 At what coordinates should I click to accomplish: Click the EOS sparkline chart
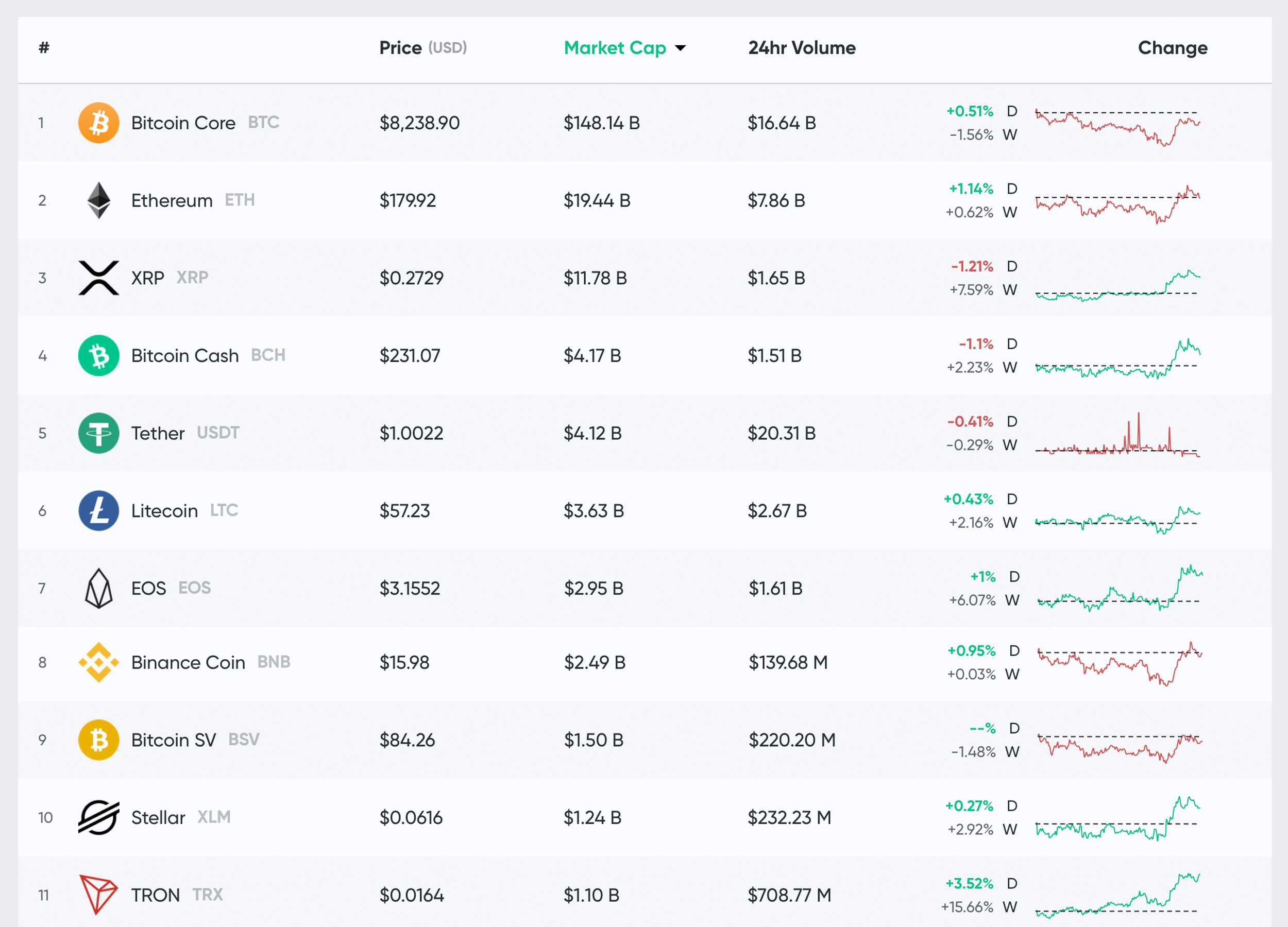tap(1120, 588)
